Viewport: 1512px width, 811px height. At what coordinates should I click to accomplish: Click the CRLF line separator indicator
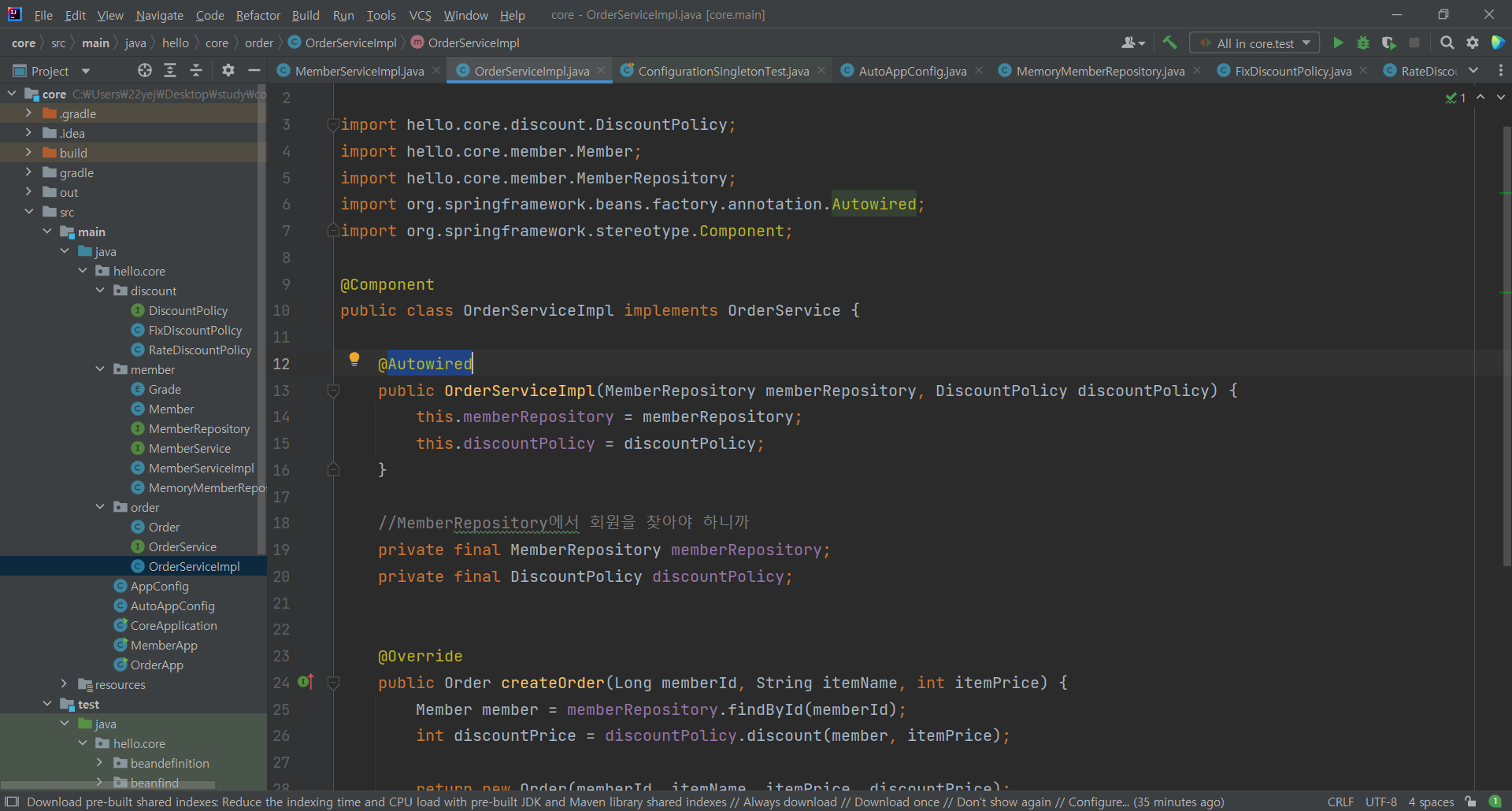[1340, 802]
